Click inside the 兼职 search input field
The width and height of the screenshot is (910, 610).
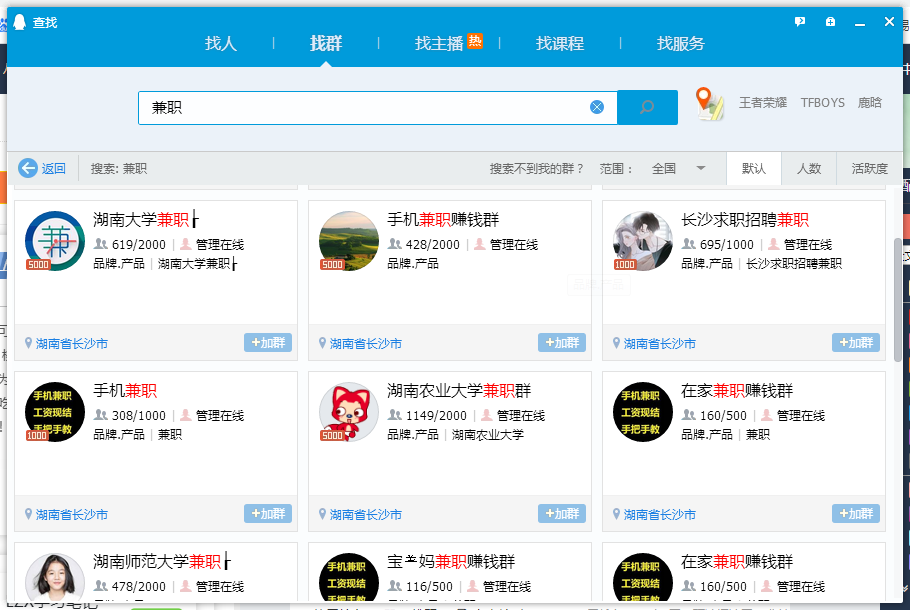360,107
